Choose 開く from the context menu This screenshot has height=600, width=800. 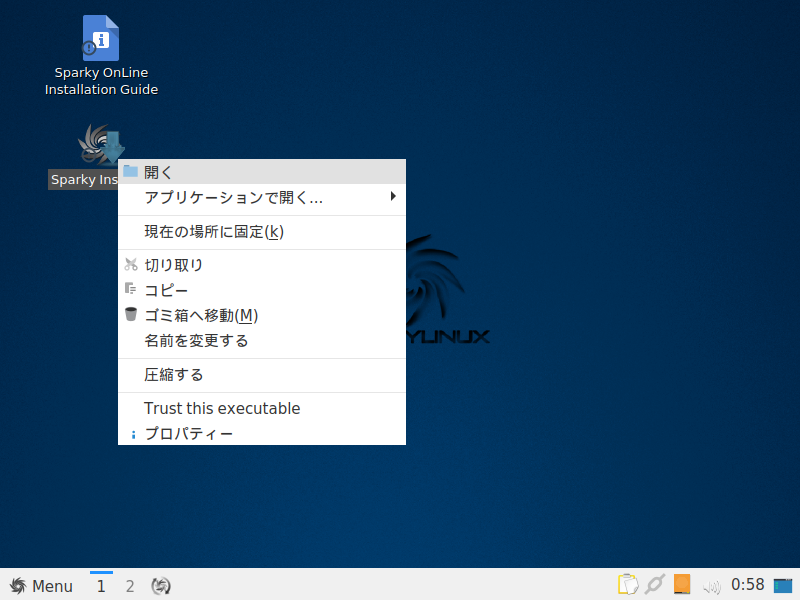[262, 172]
